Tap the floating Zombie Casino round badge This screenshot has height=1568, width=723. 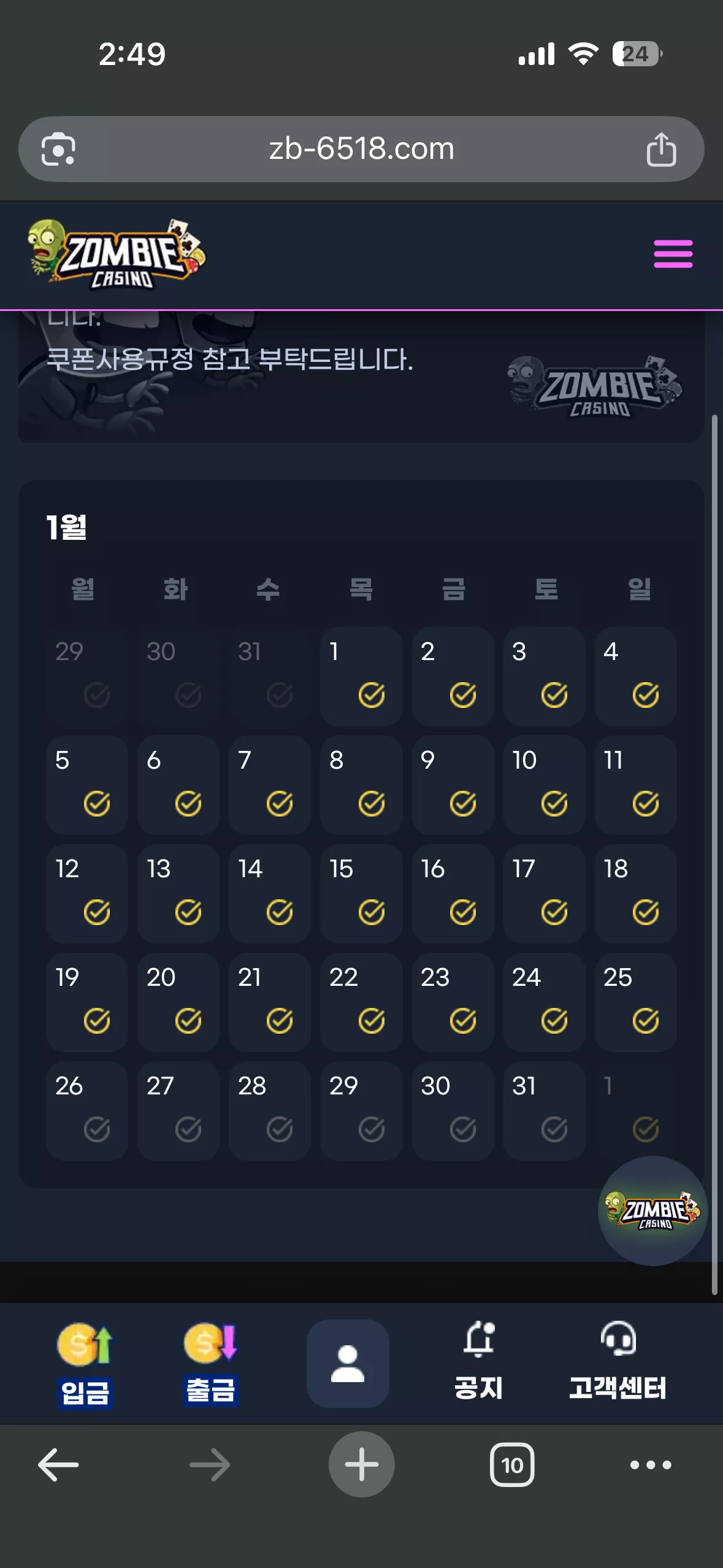[x=652, y=1210]
